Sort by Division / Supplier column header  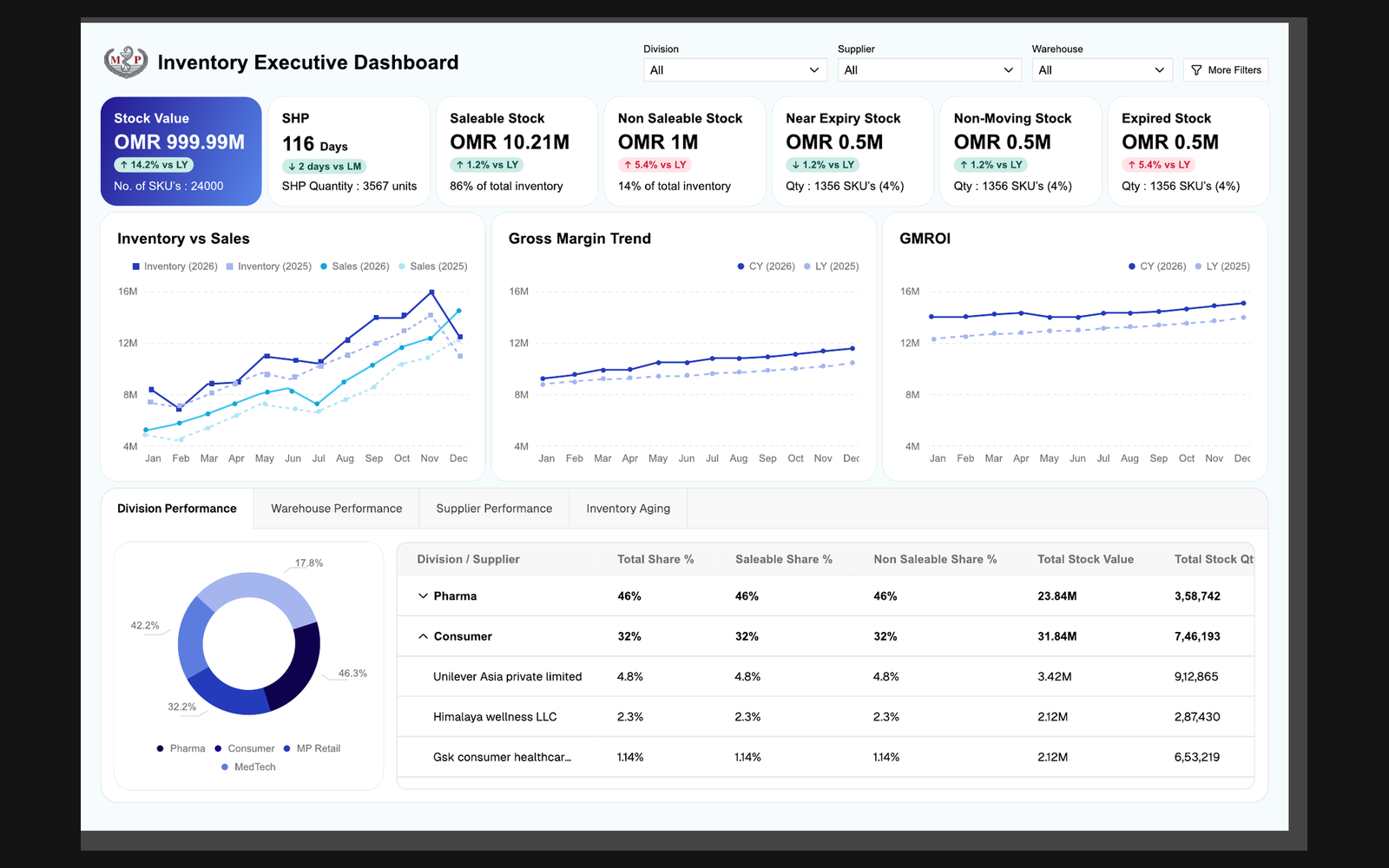click(468, 560)
